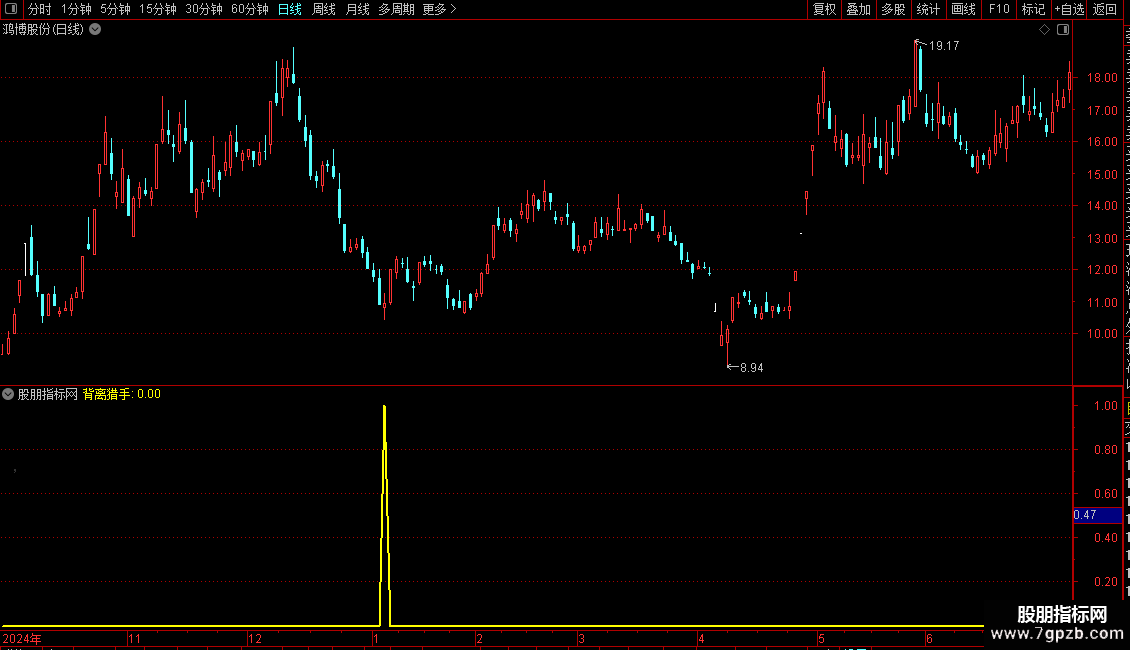Toggle the sidebar panel icon at top-left
The width and height of the screenshot is (1130, 650).
click(11, 9)
